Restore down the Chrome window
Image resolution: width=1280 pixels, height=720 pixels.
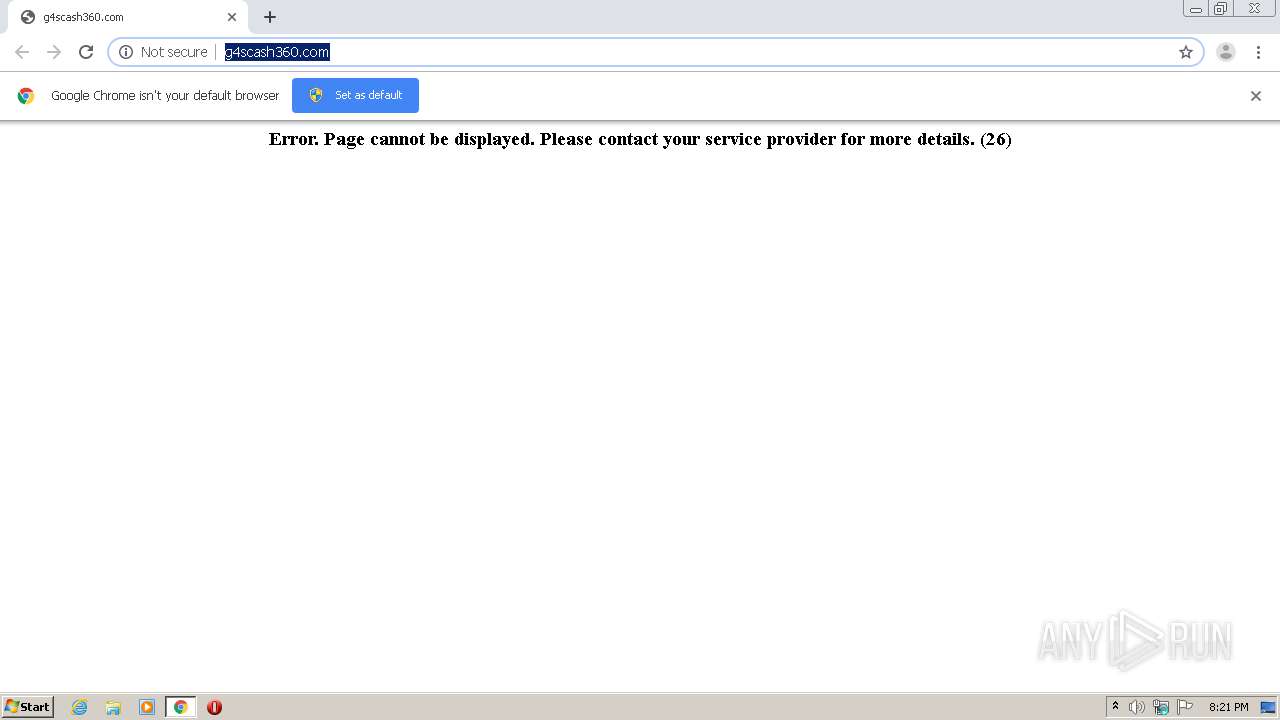[1220, 9]
